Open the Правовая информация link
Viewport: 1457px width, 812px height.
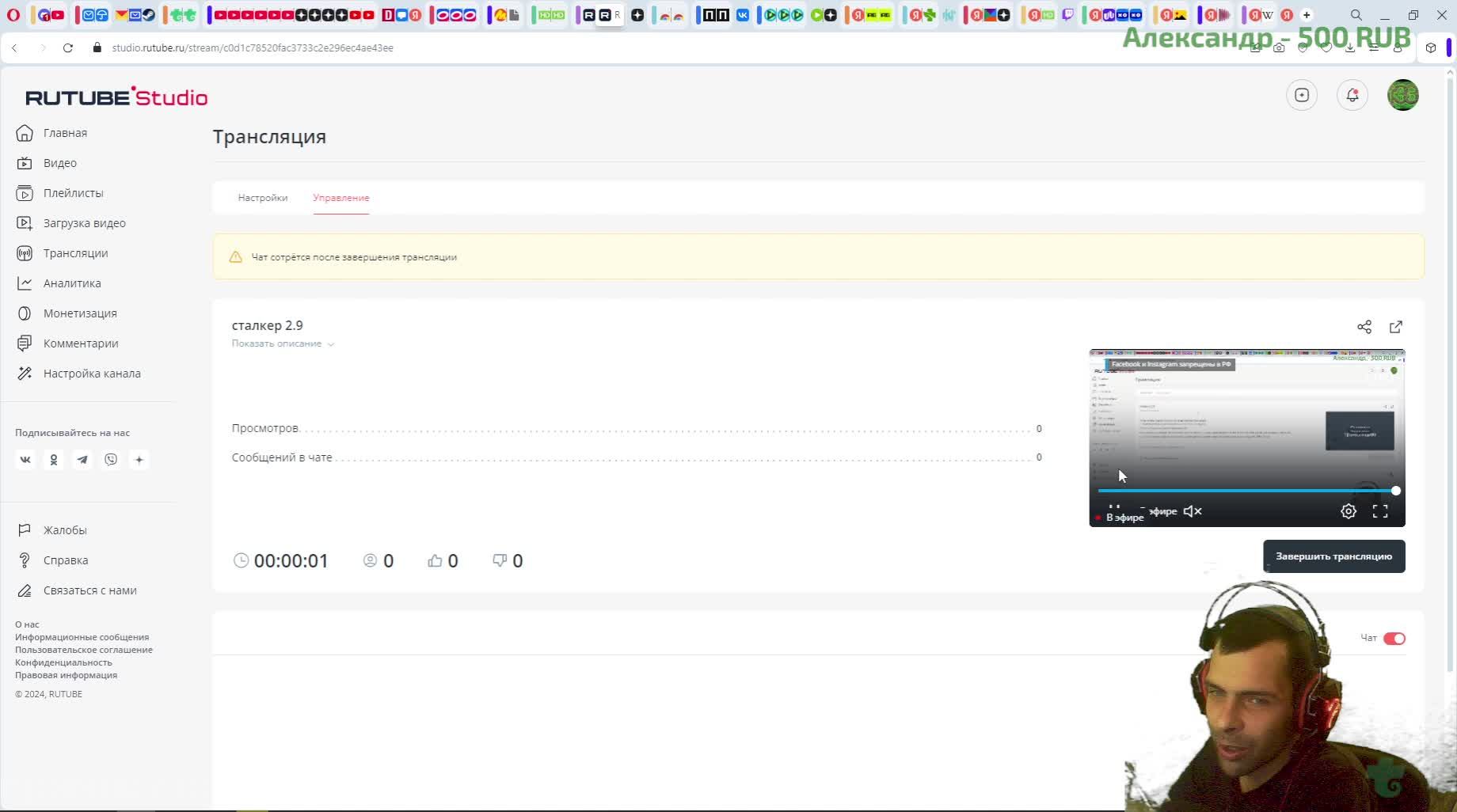pyautogui.click(x=66, y=675)
